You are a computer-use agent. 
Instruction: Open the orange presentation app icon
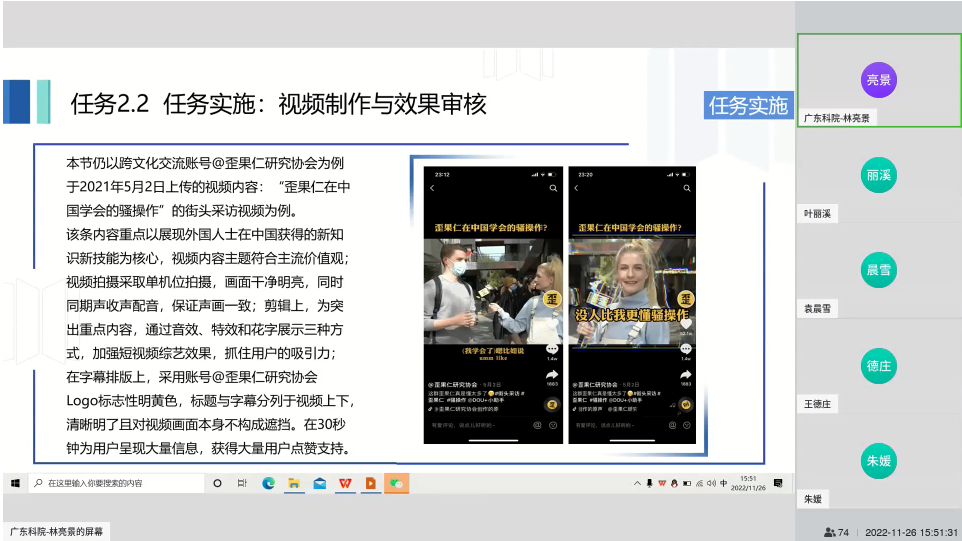(x=371, y=483)
